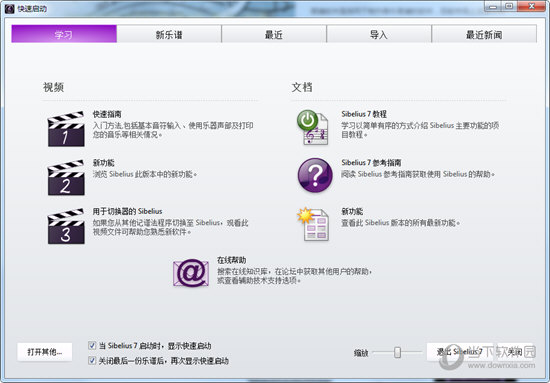The height and width of the screenshot is (383, 550).
Task: Click the 视频 section heading
Action: coord(53,87)
